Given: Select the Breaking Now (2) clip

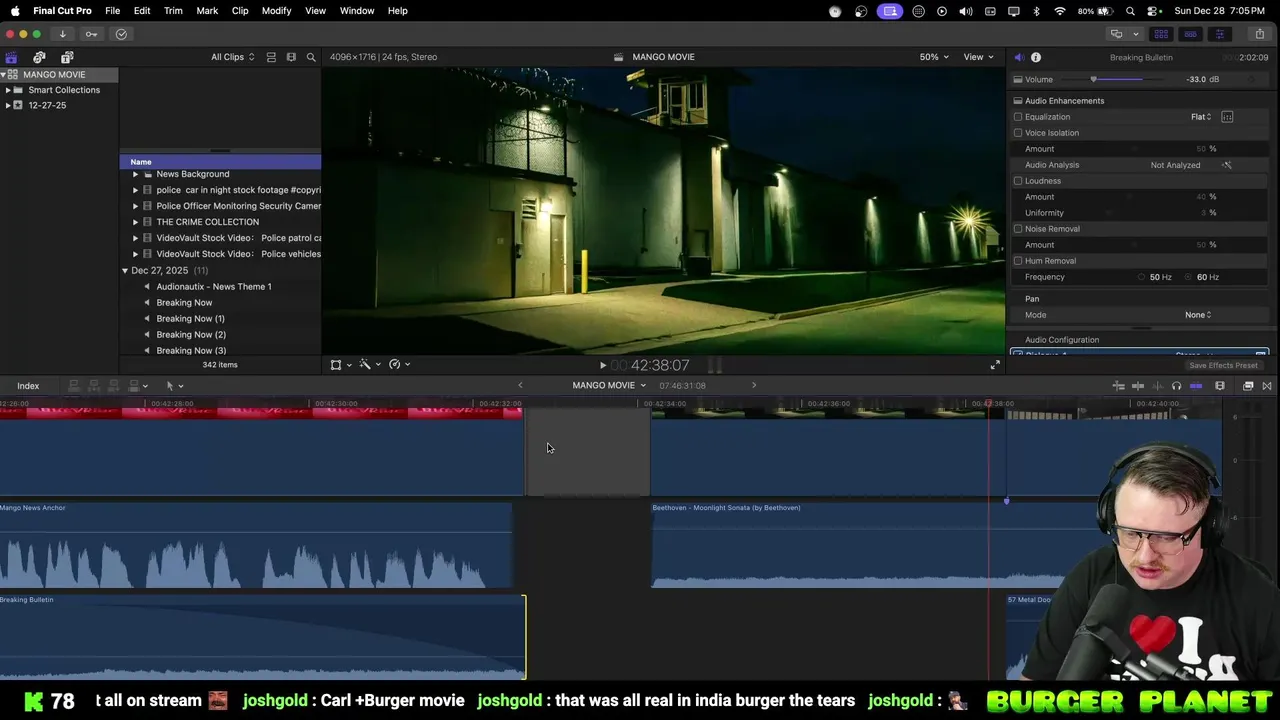Looking at the screenshot, I should [191, 335].
